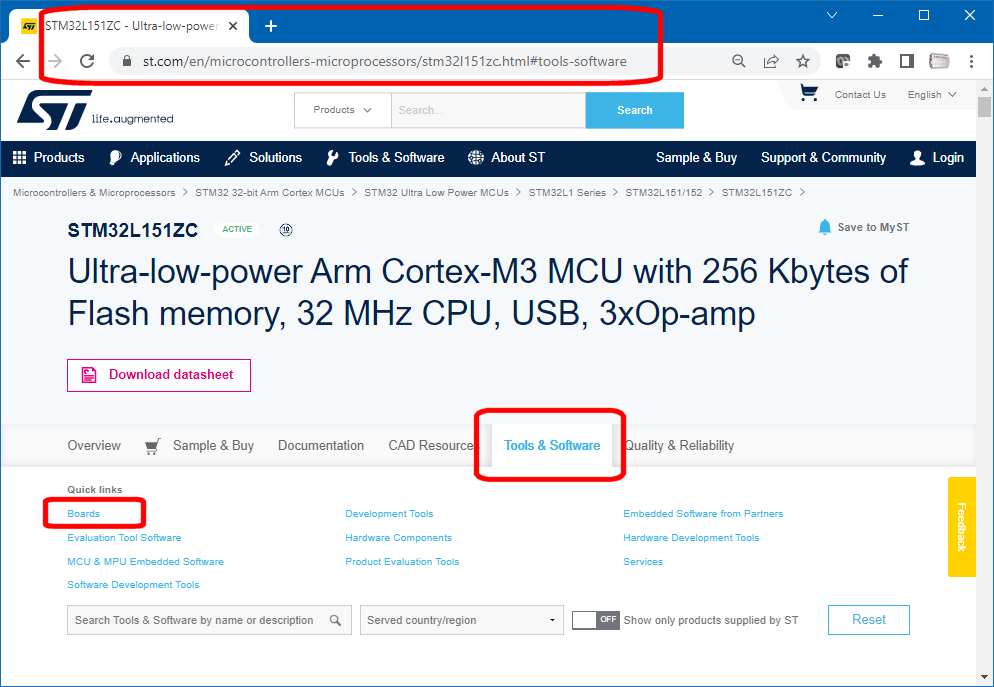This screenshot has height=687, width=994.
Task: Open MCU & MPU Embedded Software link
Action: point(146,562)
